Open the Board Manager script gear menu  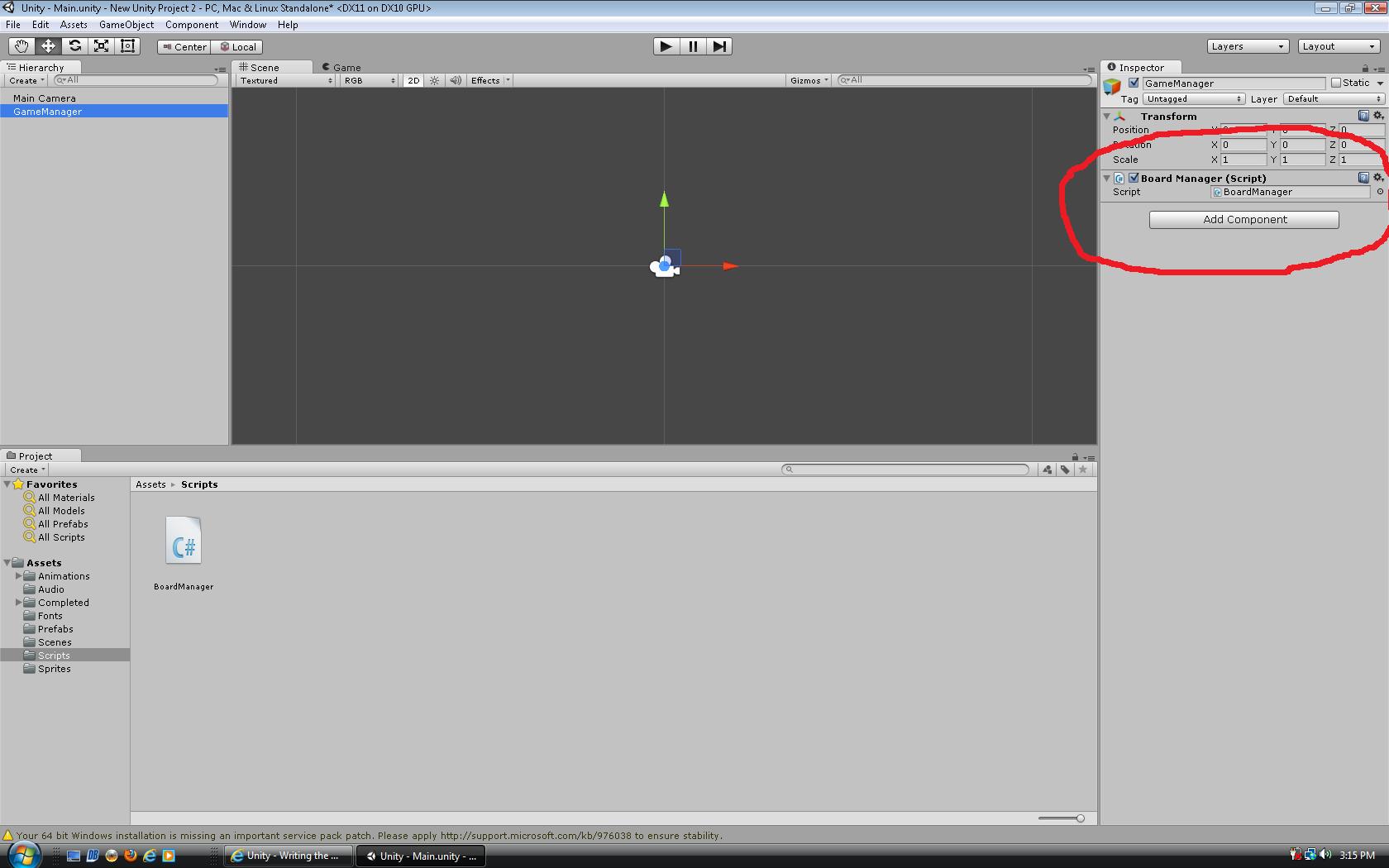coord(1377,178)
